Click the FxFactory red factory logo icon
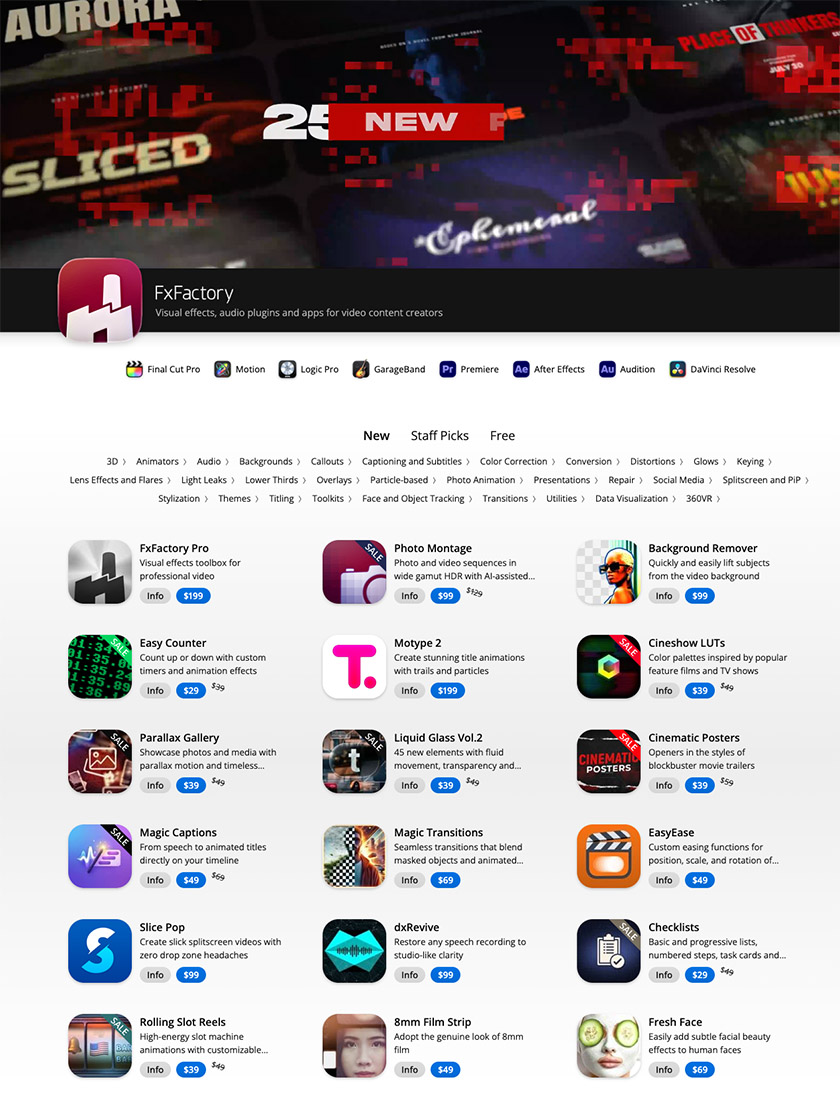This screenshot has height=1116, width=840. 100,300
